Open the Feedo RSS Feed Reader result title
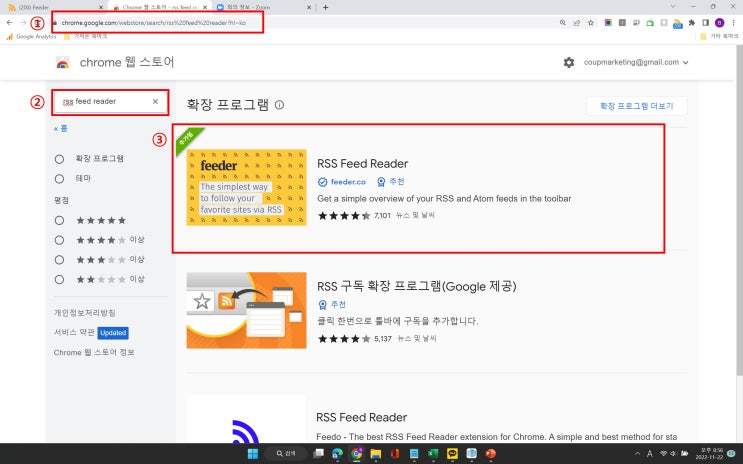743x464 pixels. pyautogui.click(x=362, y=418)
